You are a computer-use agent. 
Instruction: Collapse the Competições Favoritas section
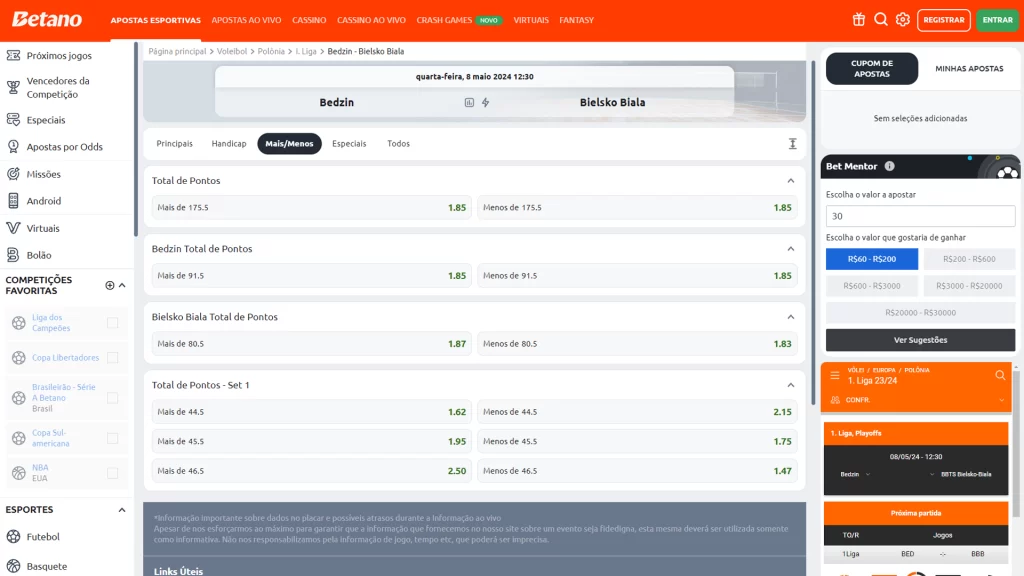(122, 285)
